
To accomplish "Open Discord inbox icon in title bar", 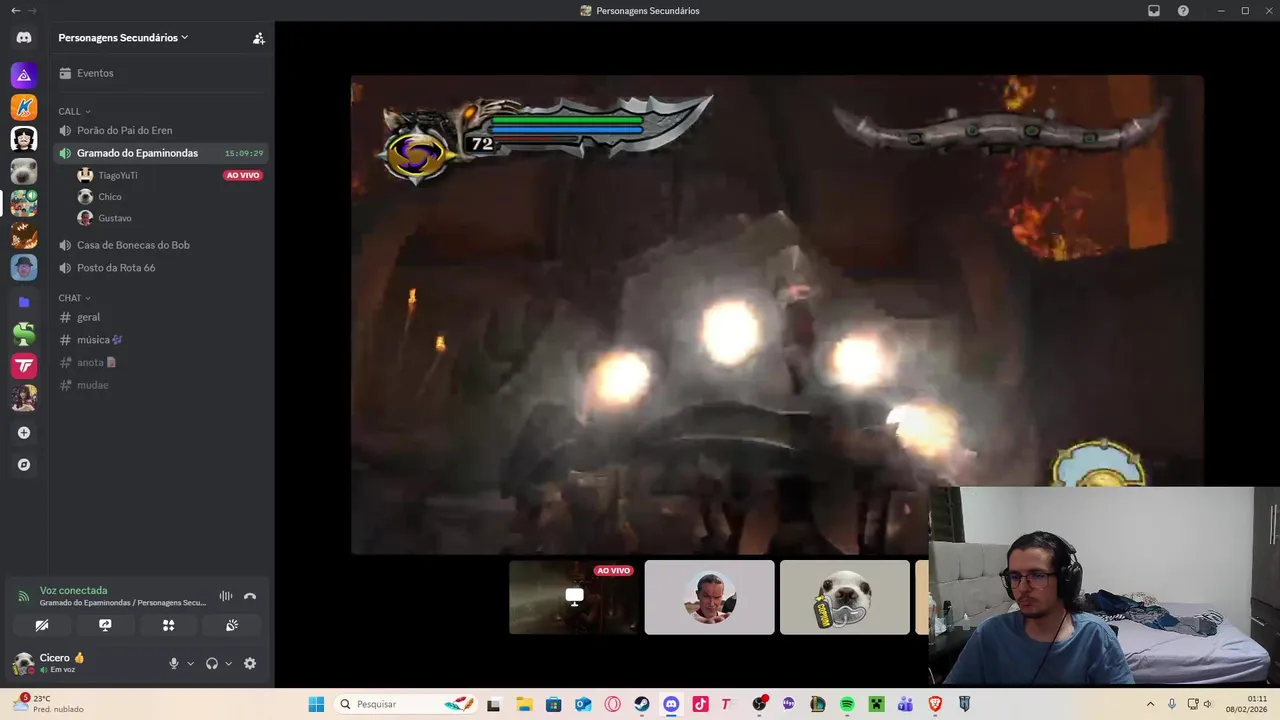I will point(1154,11).
